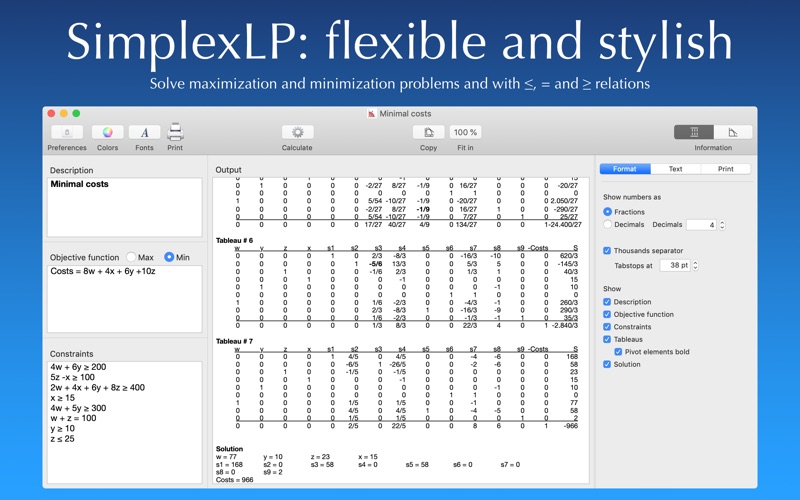
Task: Click constraint line 4w + 5y ≥ 300
Action: pyautogui.click(x=79, y=408)
